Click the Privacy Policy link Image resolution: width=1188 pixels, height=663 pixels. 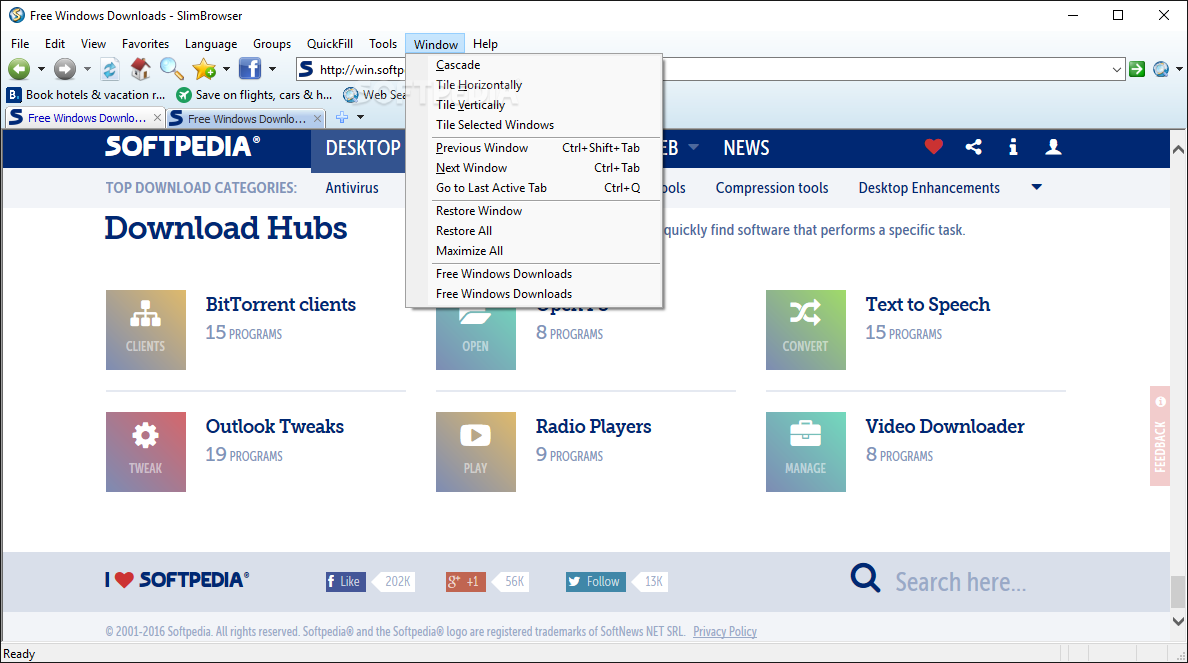pyautogui.click(x=724, y=631)
